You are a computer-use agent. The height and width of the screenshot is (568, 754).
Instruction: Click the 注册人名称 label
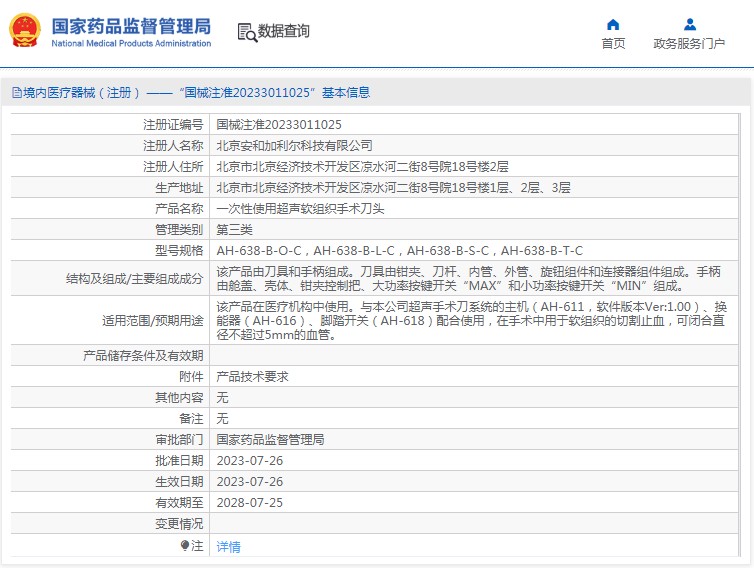tap(173, 145)
